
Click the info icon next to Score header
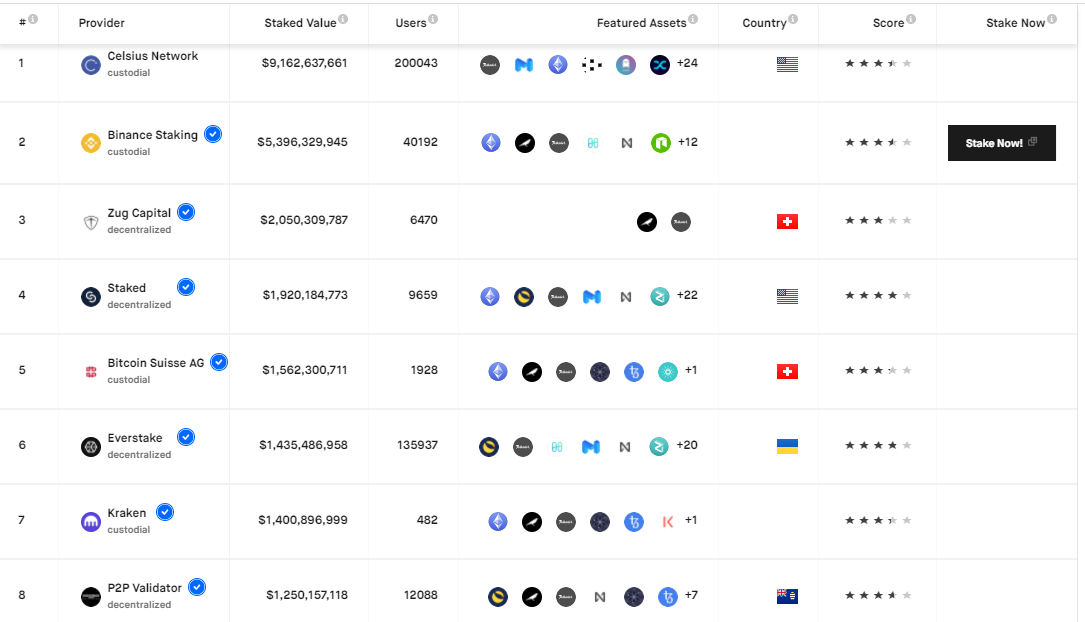pos(911,19)
